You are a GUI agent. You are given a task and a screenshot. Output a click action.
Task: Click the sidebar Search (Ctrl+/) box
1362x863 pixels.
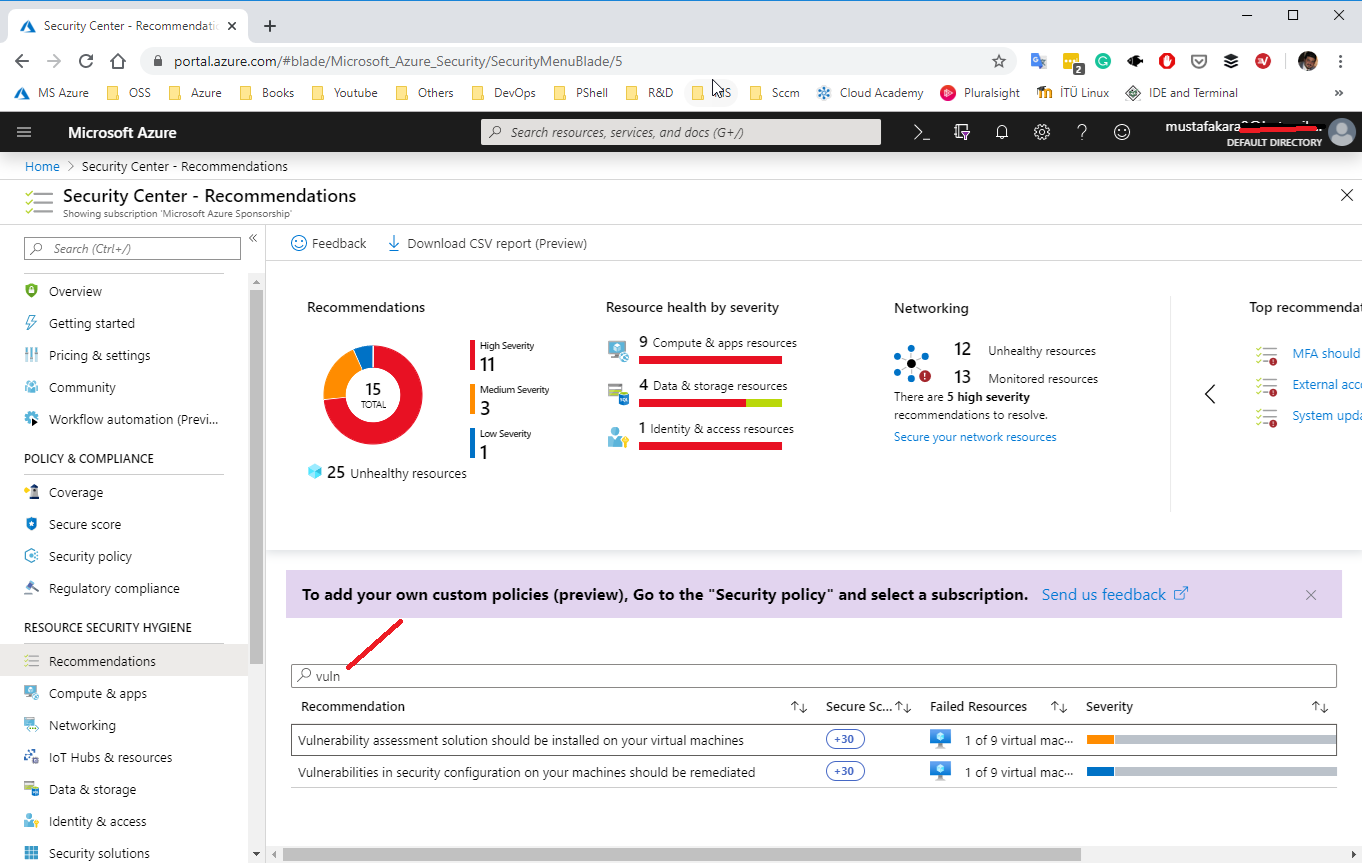click(132, 248)
